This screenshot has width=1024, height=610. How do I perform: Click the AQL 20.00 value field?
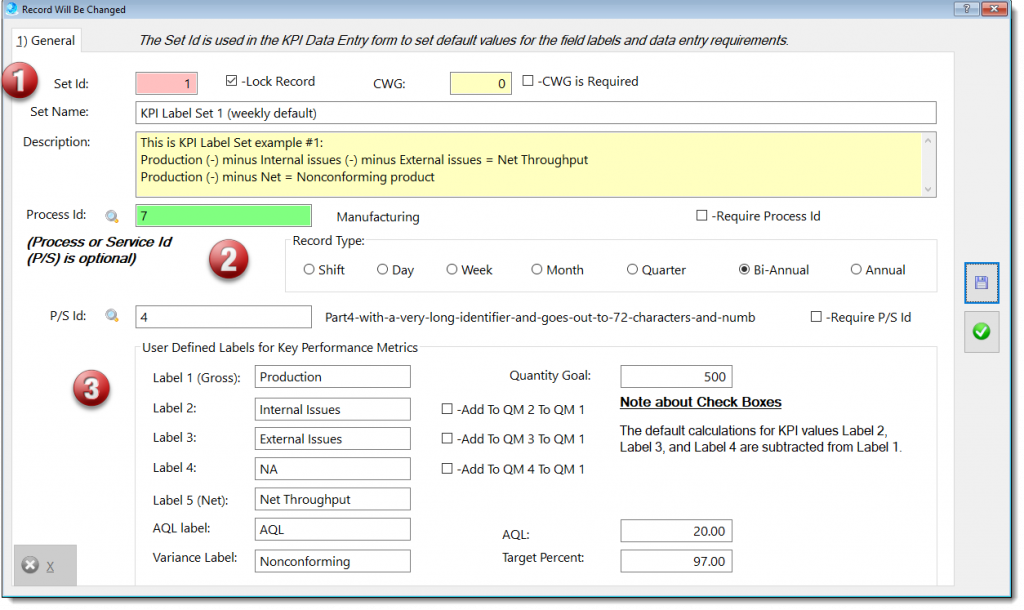pos(676,531)
